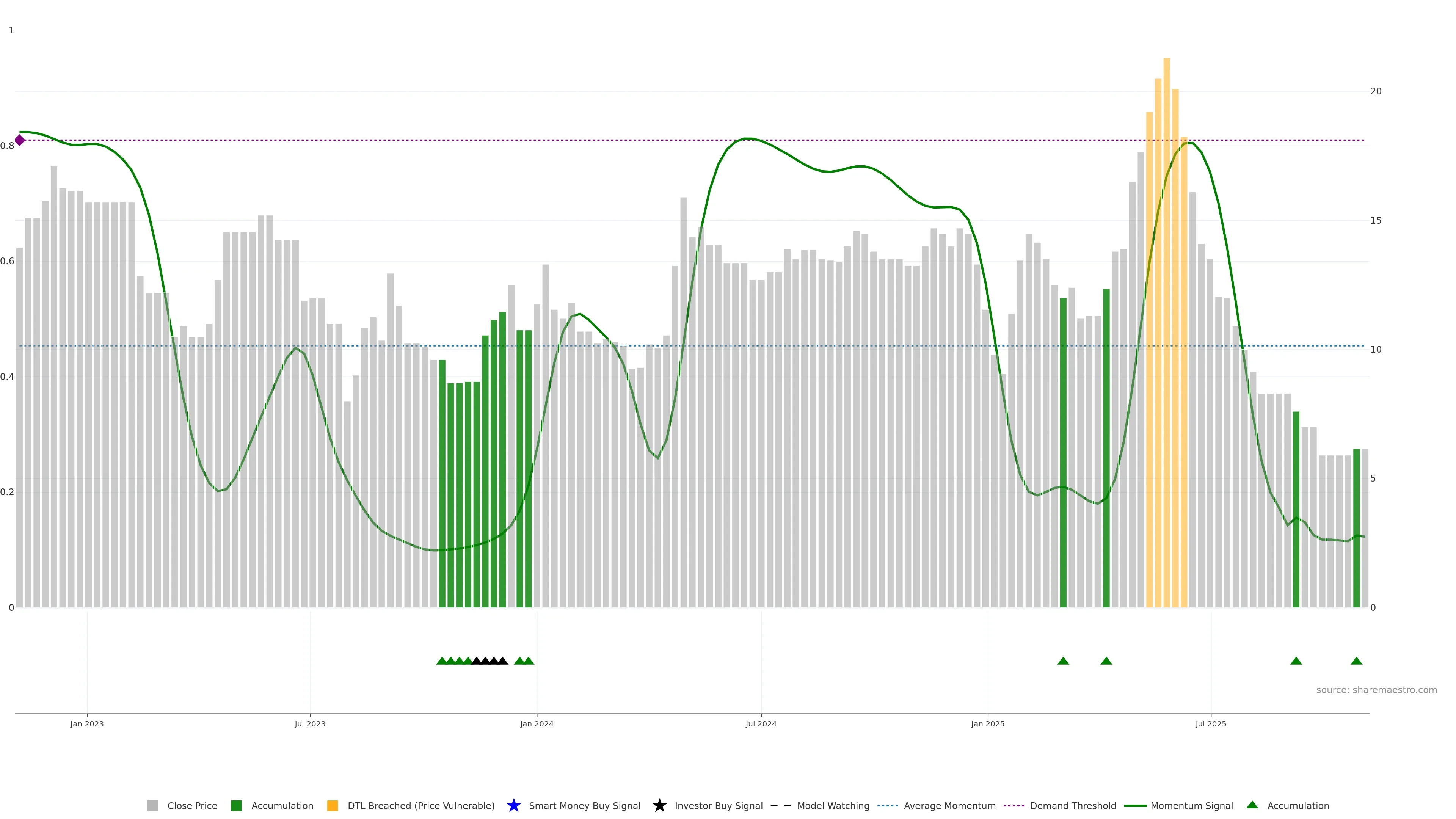Click the green Momentum Signal legend line

tap(1135, 805)
